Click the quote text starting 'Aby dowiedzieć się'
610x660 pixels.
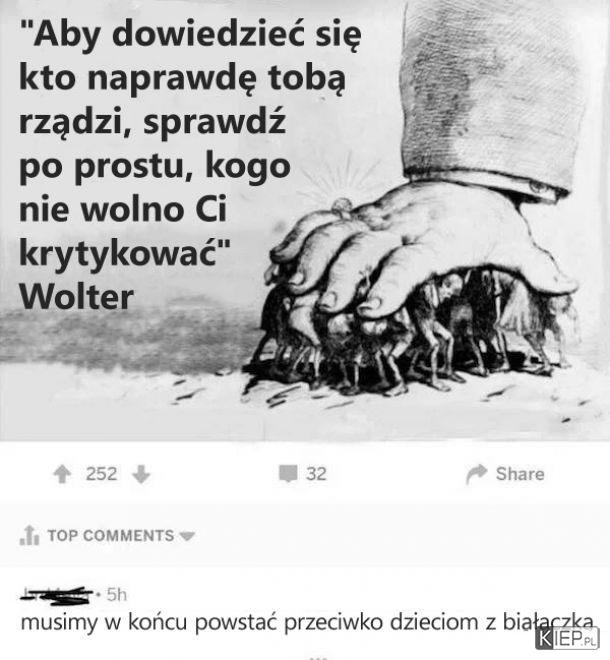[190, 144]
